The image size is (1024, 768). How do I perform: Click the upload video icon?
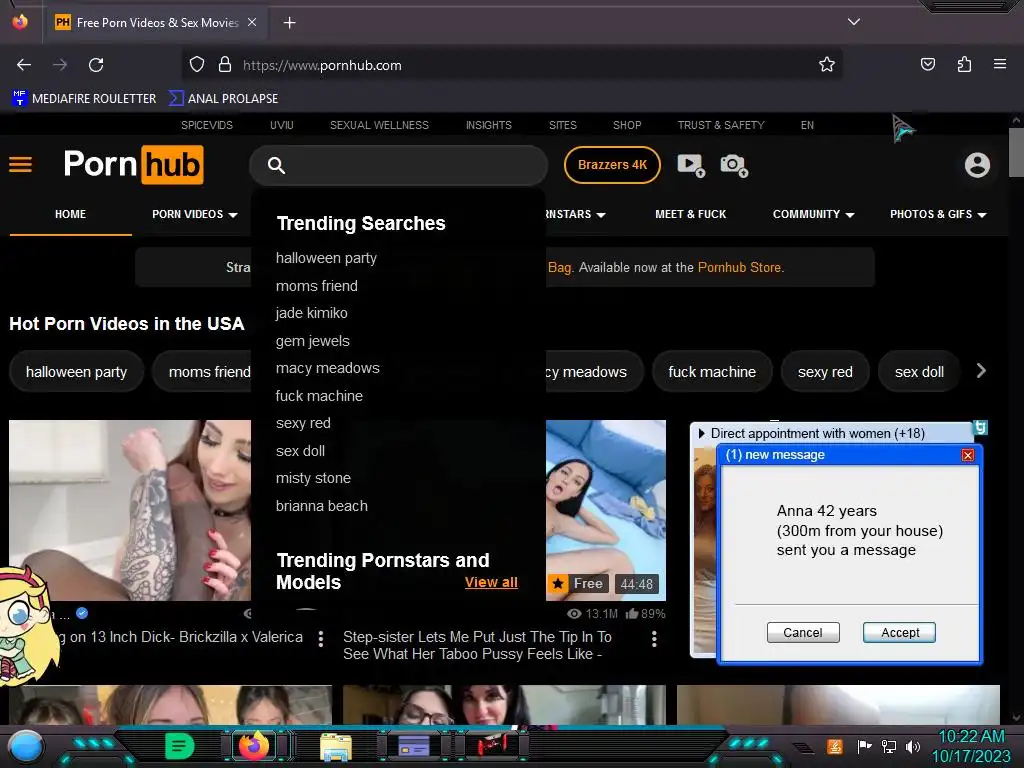point(691,165)
